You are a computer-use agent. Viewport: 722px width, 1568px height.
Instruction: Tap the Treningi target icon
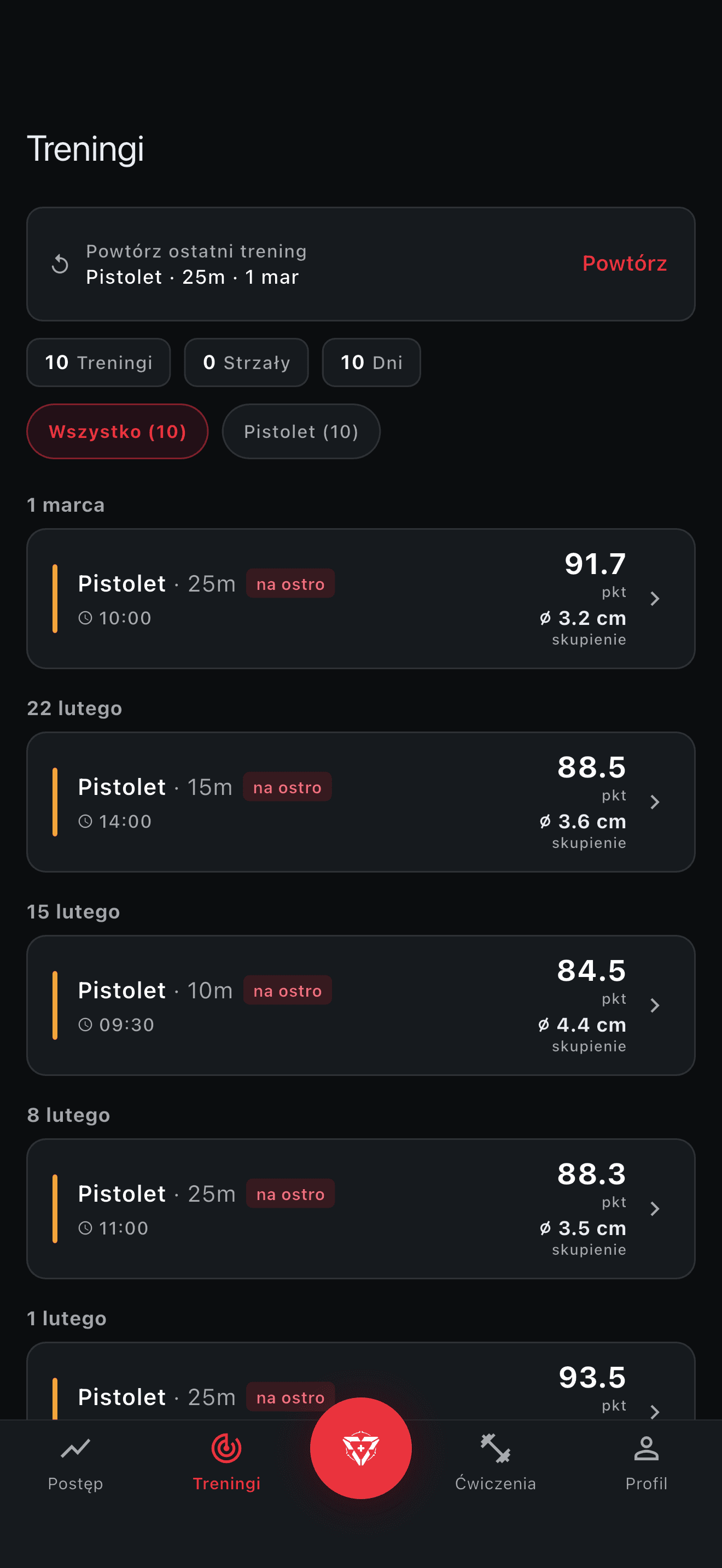(226, 1449)
